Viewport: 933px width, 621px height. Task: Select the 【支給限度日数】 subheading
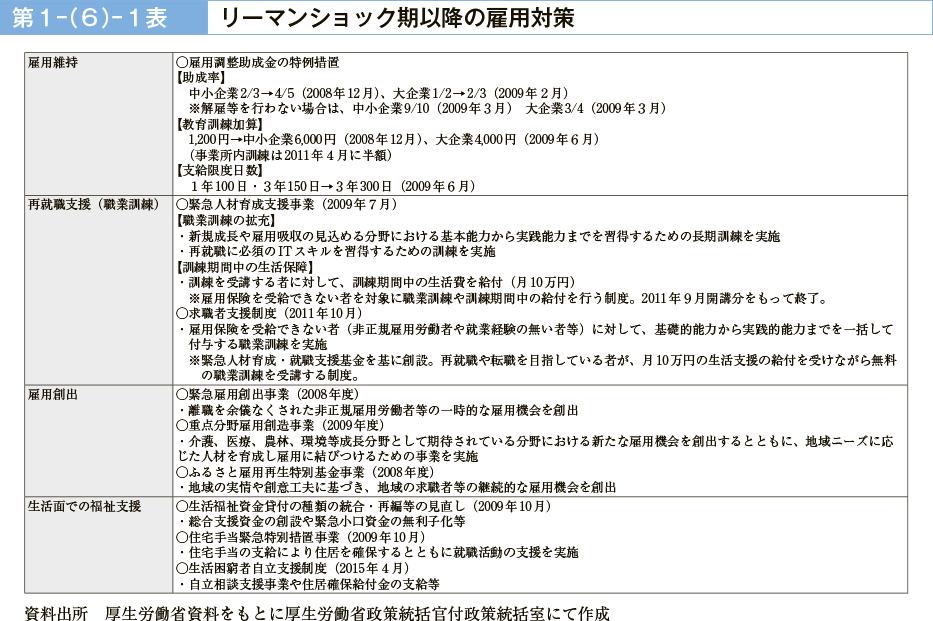tap(213, 171)
